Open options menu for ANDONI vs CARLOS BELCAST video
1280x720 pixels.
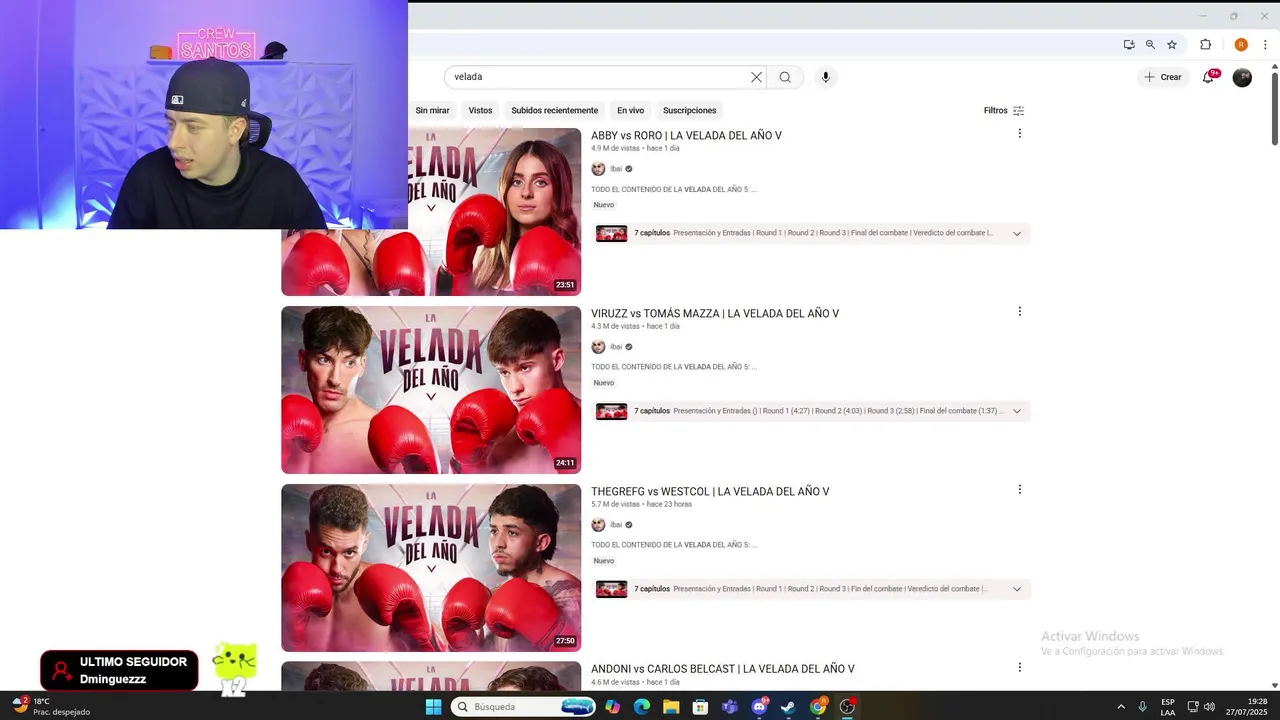click(x=1020, y=667)
